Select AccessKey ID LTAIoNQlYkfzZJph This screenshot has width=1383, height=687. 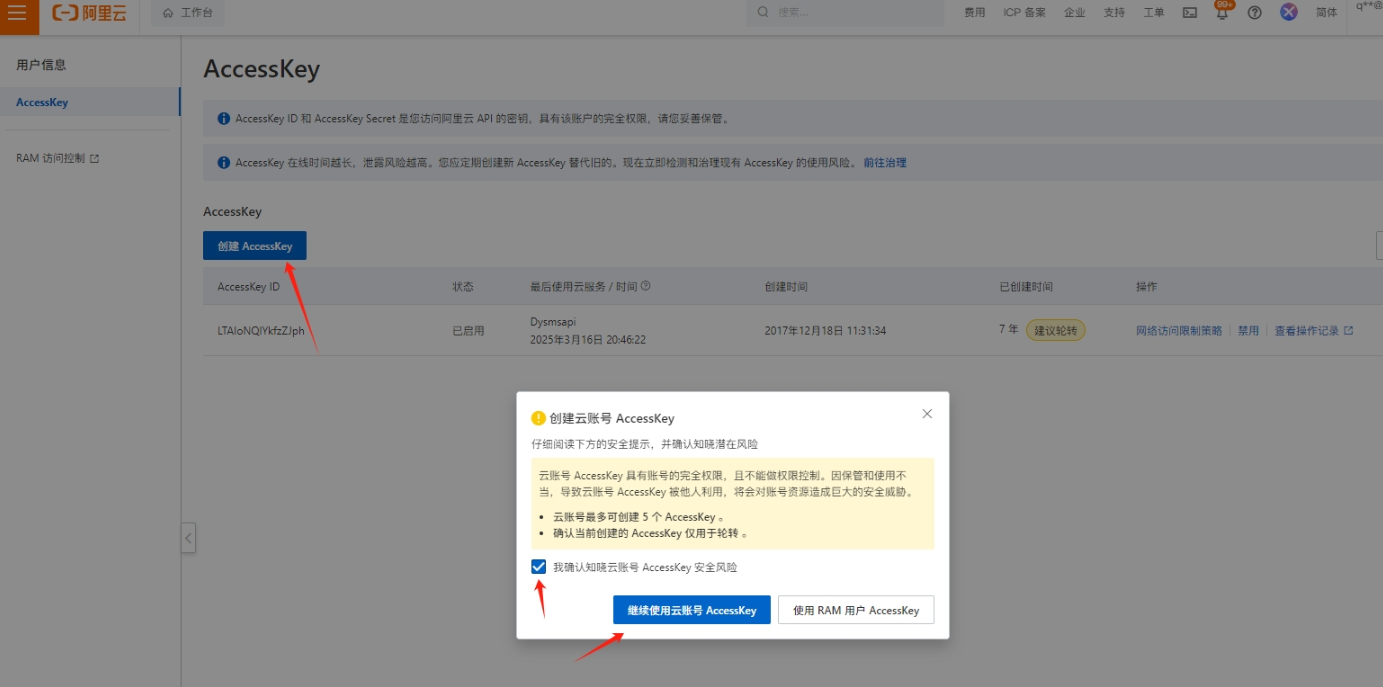261,330
